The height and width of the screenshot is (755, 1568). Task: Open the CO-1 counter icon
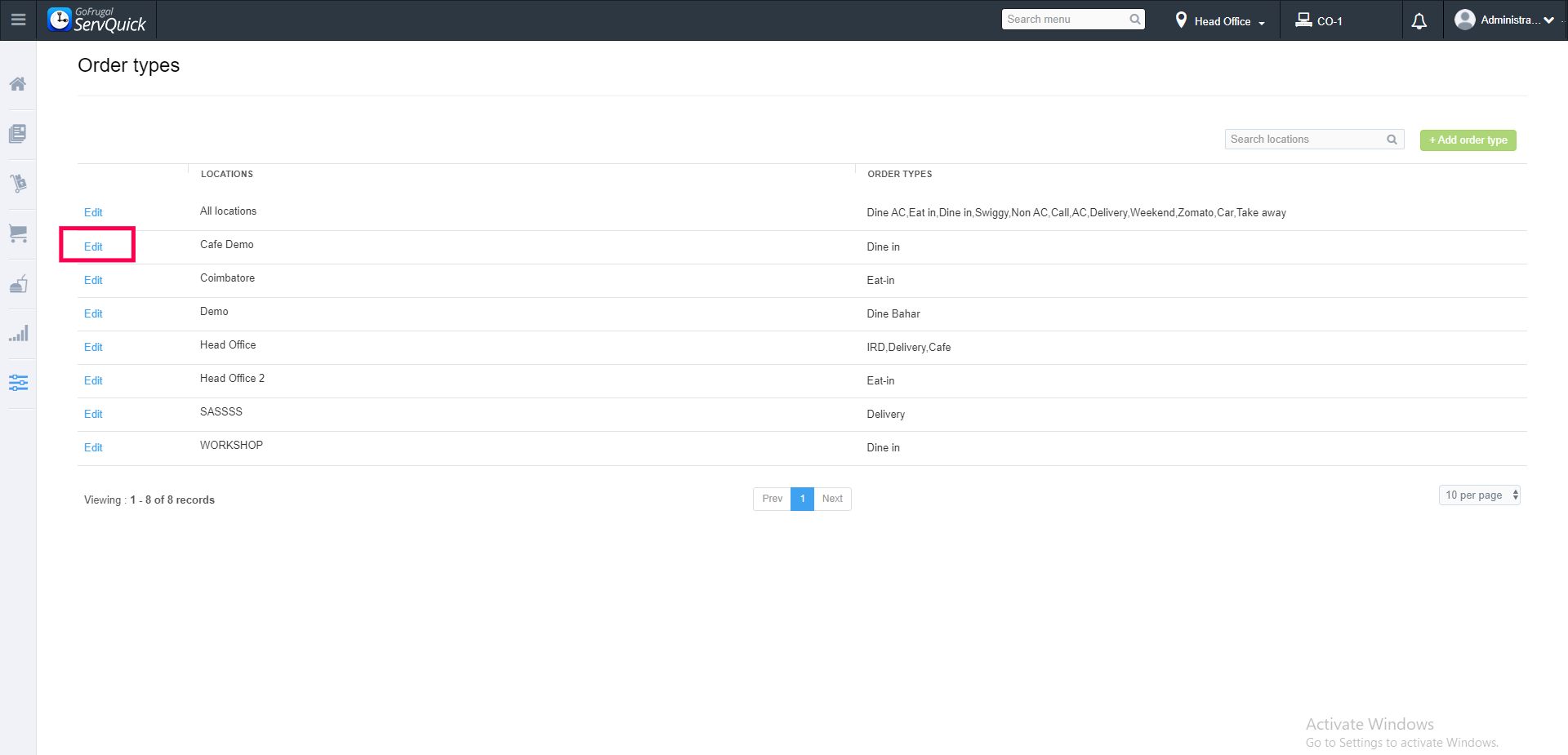(1303, 20)
